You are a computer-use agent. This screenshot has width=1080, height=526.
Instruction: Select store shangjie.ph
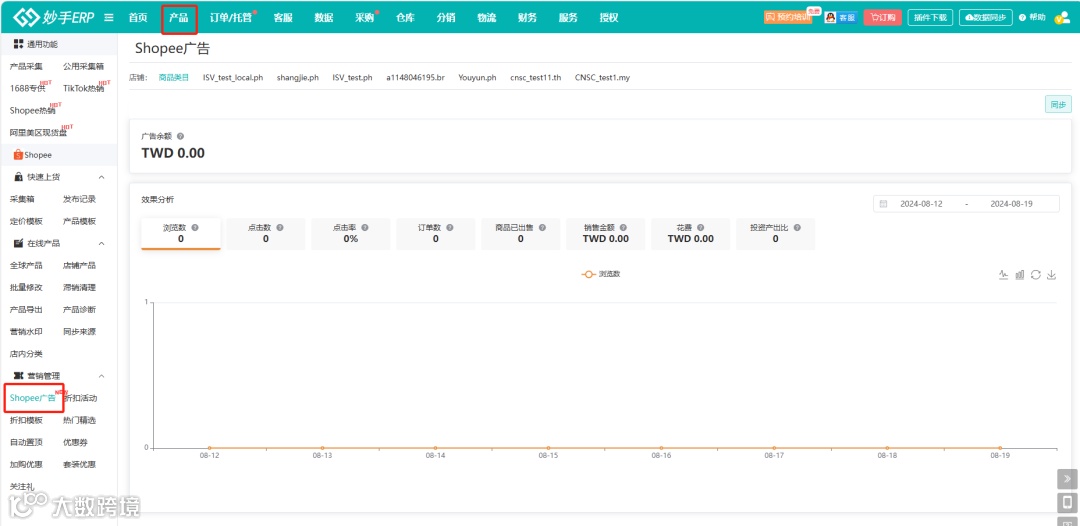pos(298,78)
